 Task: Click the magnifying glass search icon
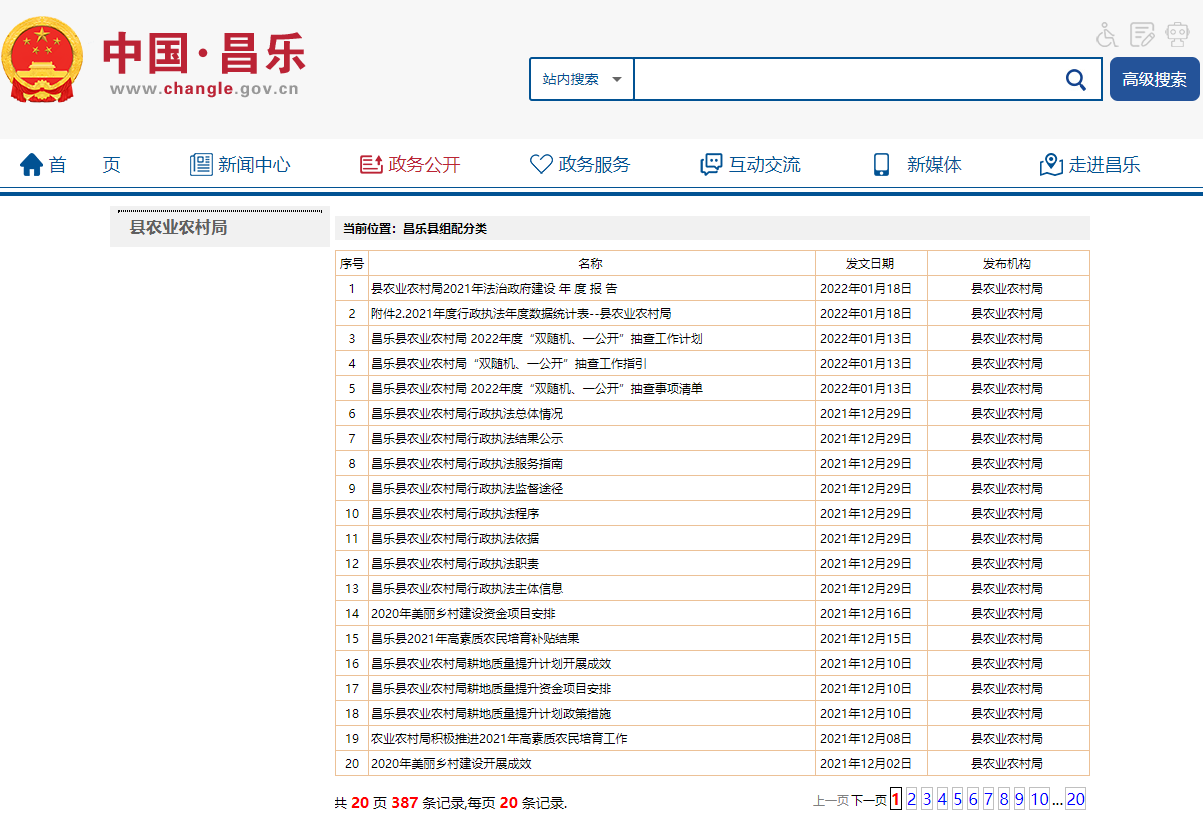click(x=1076, y=80)
